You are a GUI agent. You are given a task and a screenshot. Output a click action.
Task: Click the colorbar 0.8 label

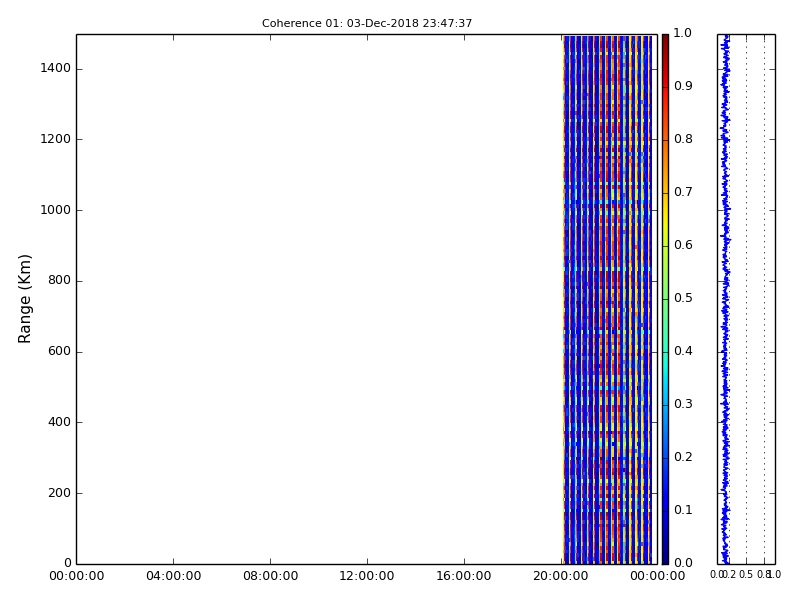point(683,139)
